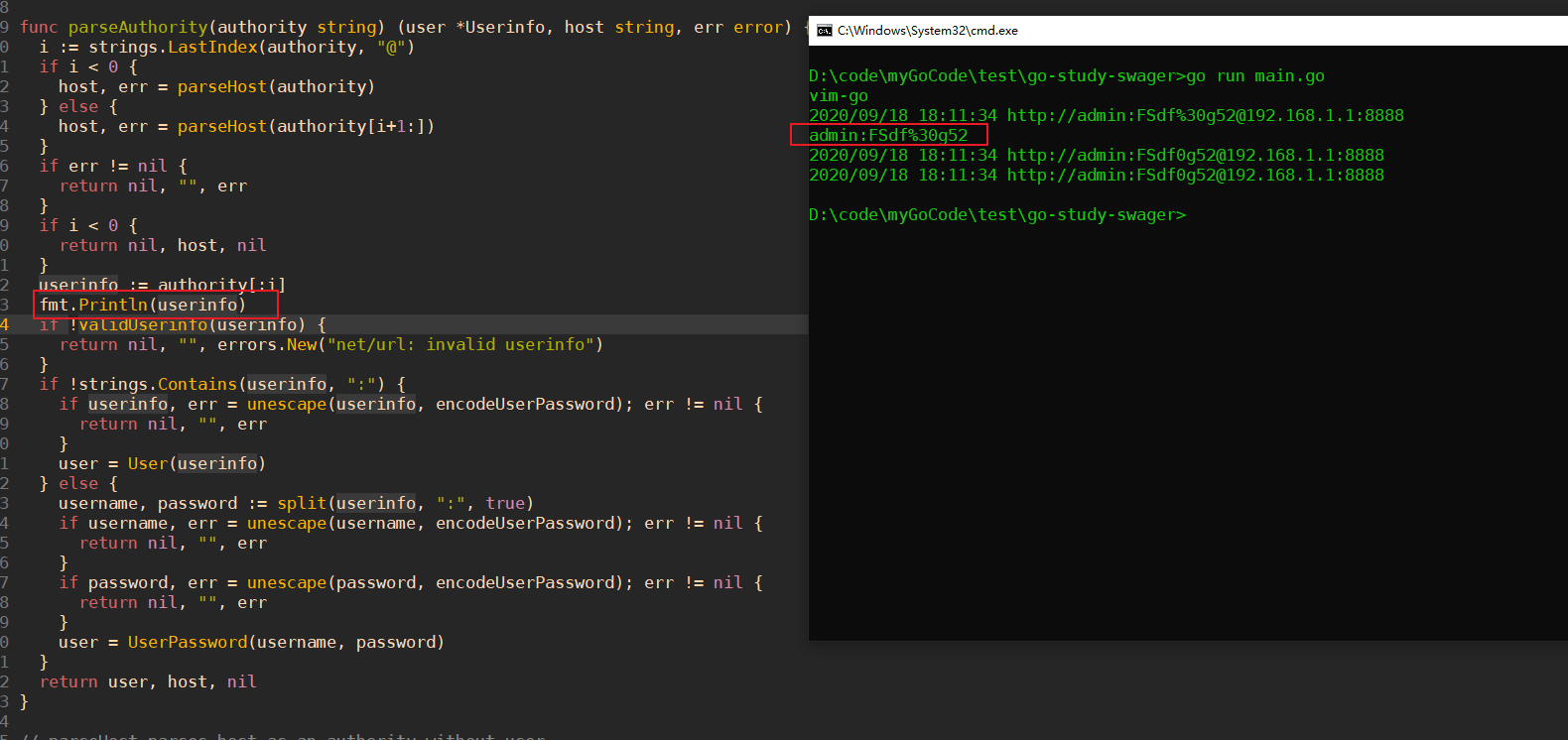
Task: Click the line 'userinfo := authority[:i]'
Action: 163,285
